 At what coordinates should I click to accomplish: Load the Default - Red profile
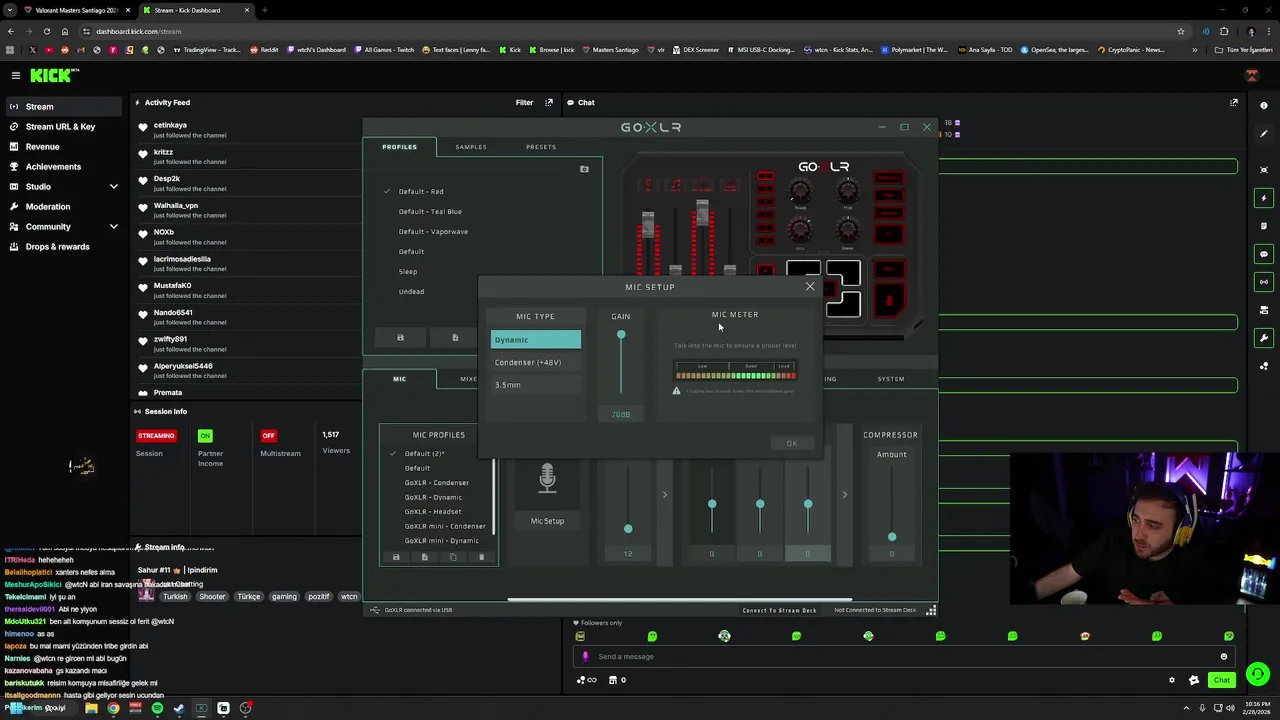tap(421, 191)
